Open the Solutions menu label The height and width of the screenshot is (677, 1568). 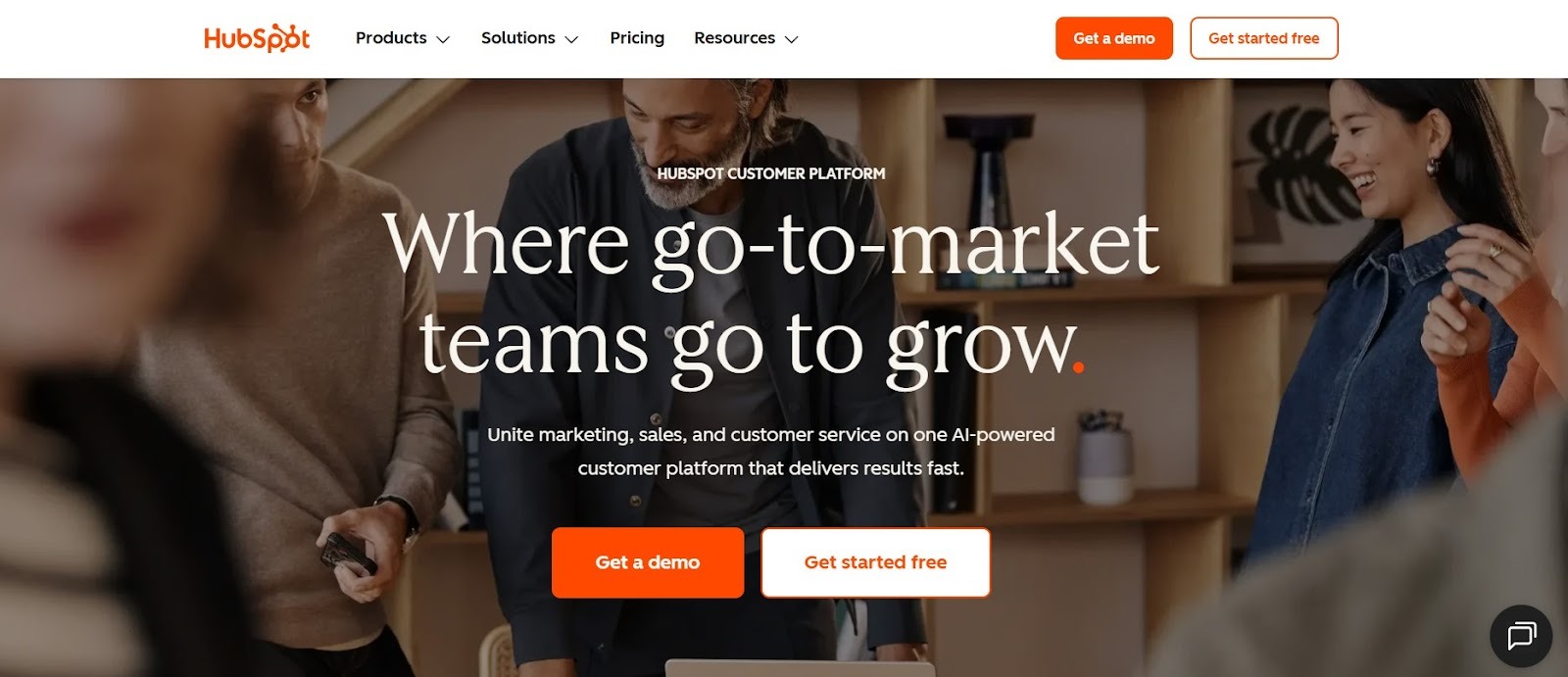tap(517, 38)
